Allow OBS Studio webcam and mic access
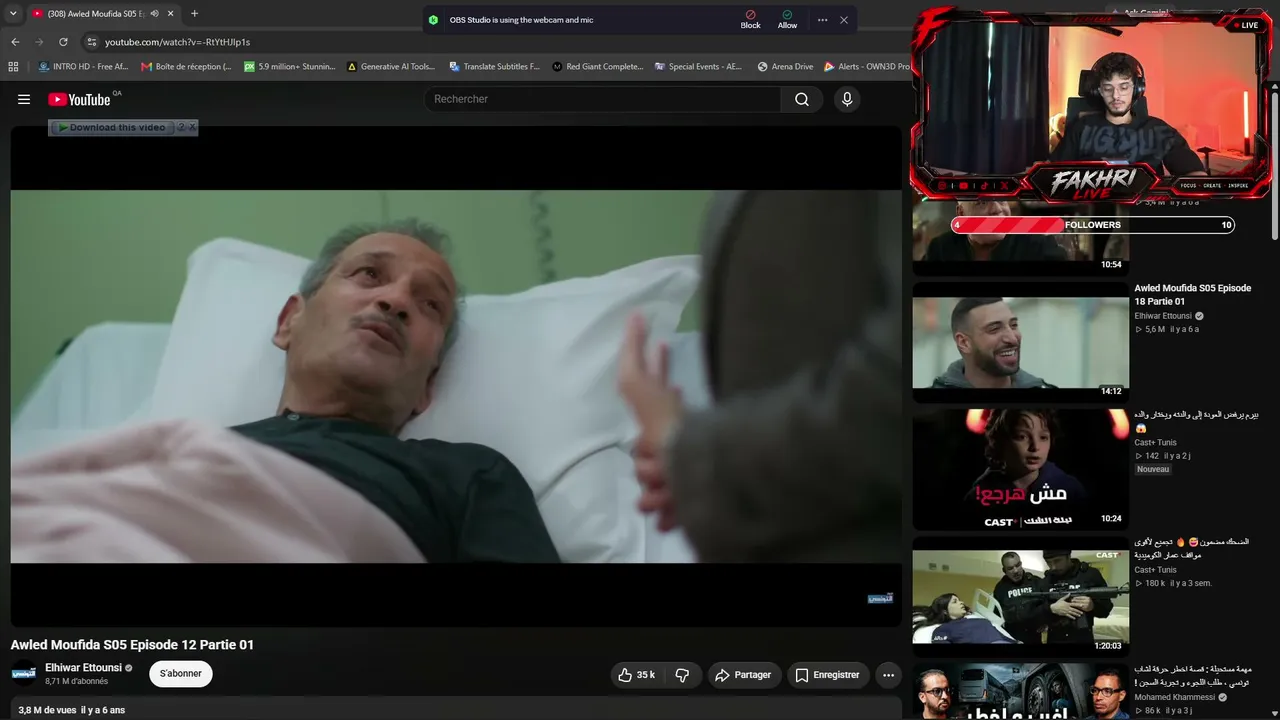The image size is (1280, 720). tap(787, 20)
